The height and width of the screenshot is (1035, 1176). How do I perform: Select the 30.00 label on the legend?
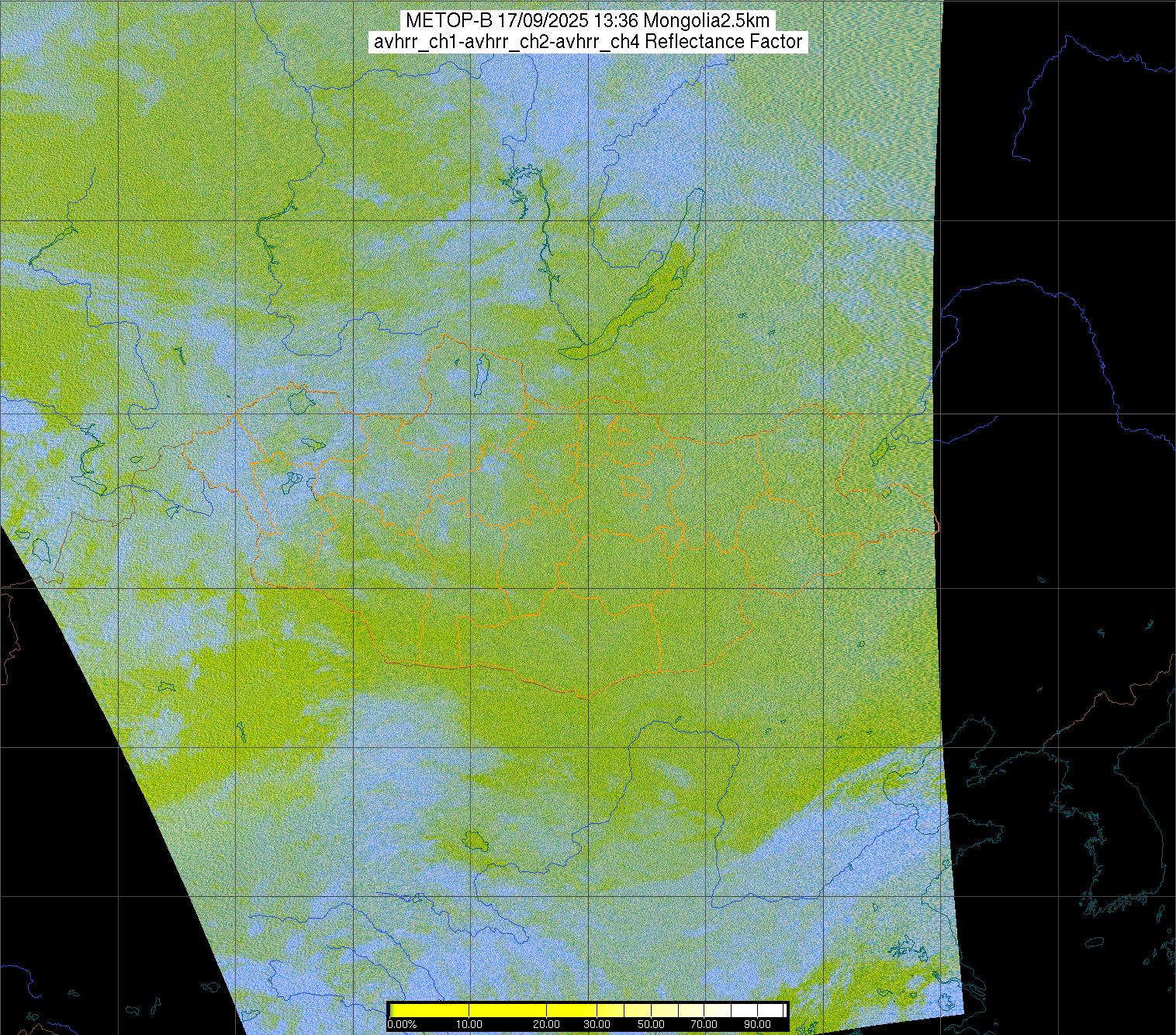[596, 1025]
